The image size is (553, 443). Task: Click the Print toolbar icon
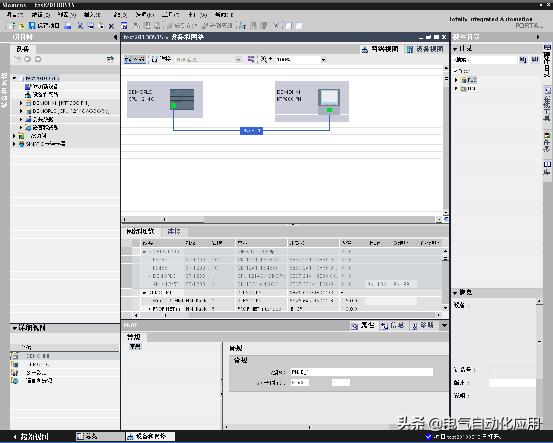pyautogui.click(x=68, y=26)
